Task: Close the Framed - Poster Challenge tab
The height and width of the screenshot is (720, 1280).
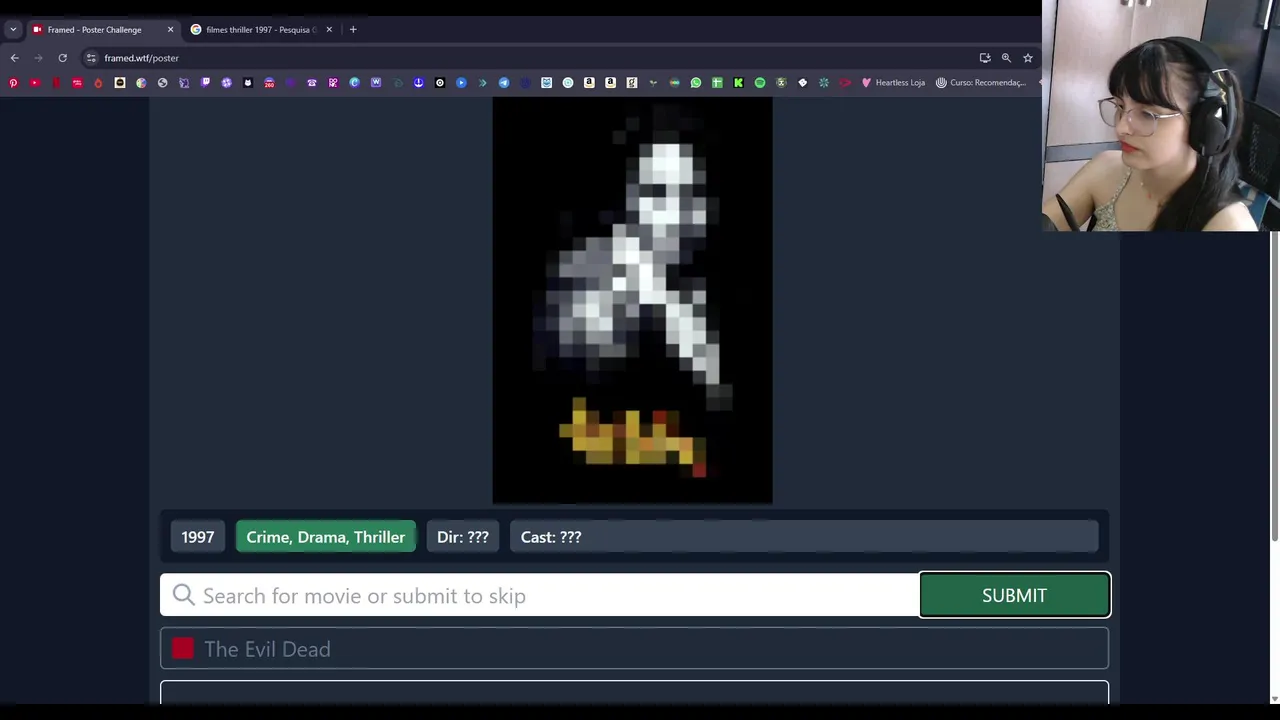Action: (170, 30)
